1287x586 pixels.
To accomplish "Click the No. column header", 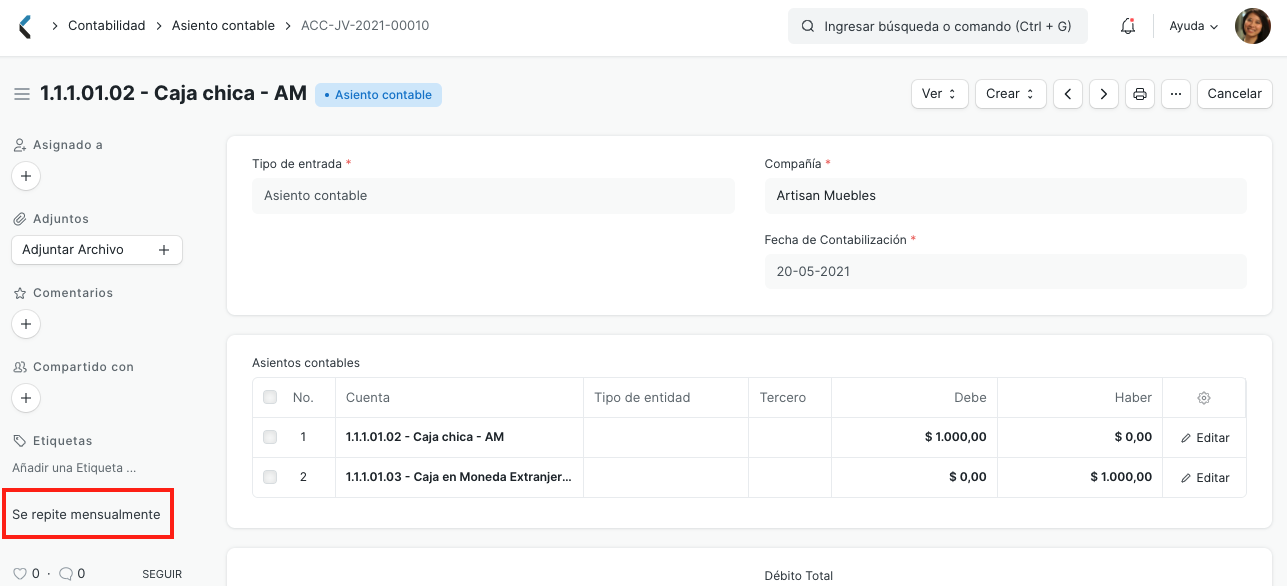I will tap(303, 398).
